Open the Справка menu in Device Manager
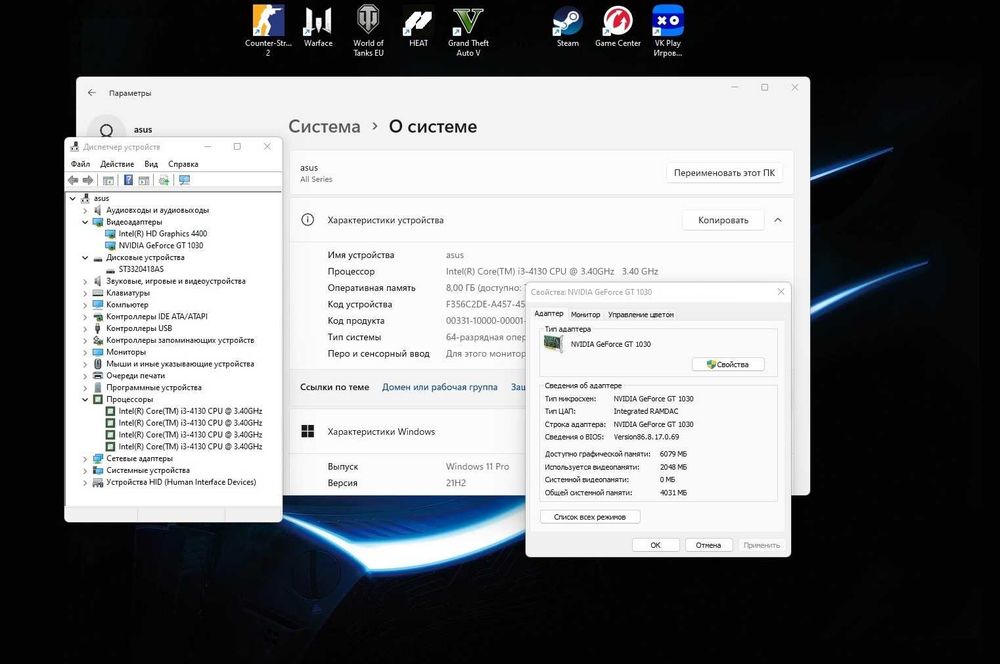This screenshot has width=1000, height=664. click(x=183, y=164)
